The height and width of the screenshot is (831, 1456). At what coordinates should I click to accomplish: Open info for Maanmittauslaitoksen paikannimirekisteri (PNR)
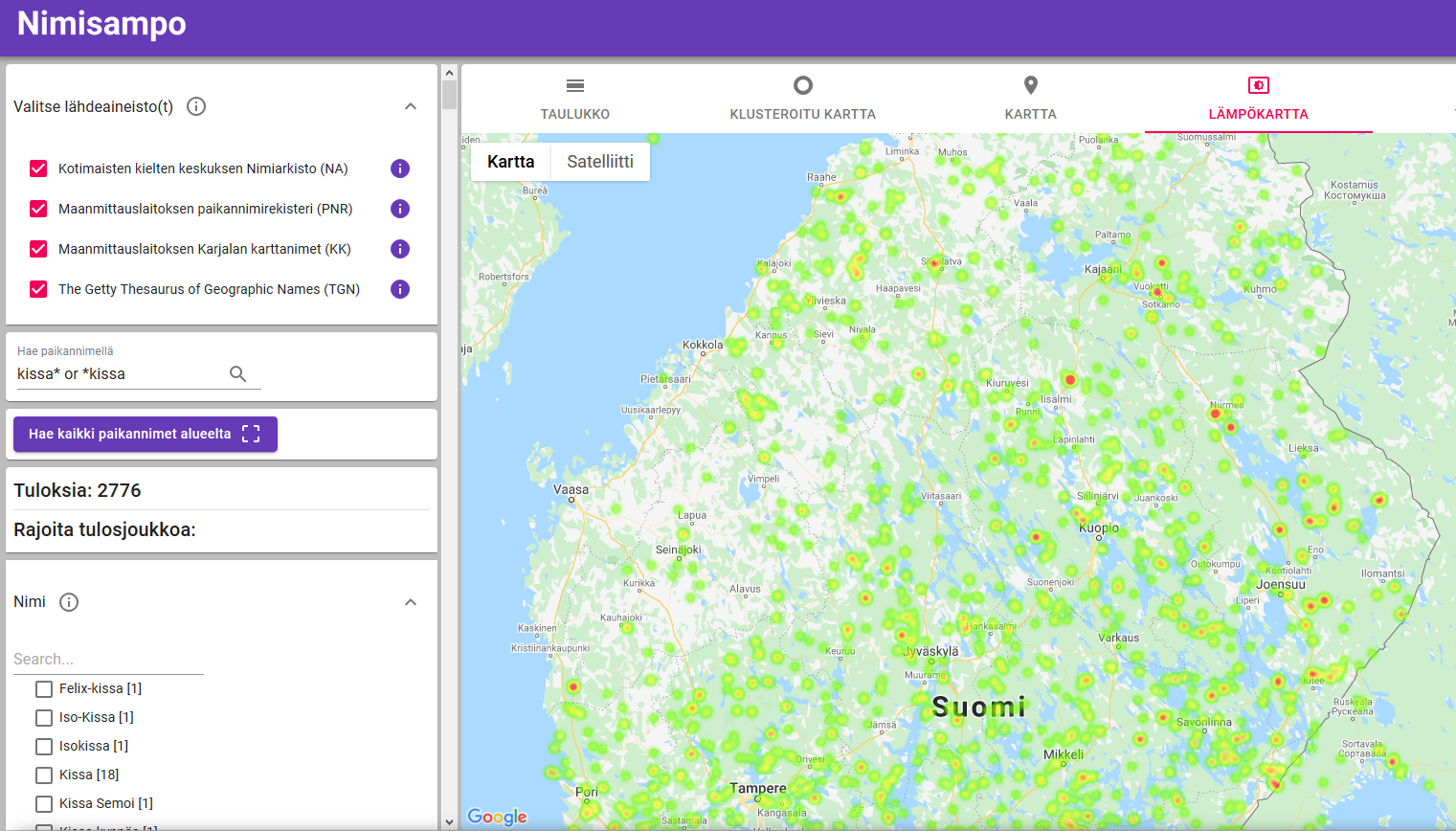[400, 209]
